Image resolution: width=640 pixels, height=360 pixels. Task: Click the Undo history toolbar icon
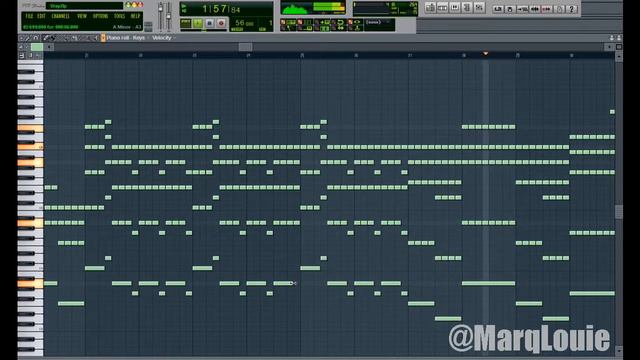coord(498,9)
